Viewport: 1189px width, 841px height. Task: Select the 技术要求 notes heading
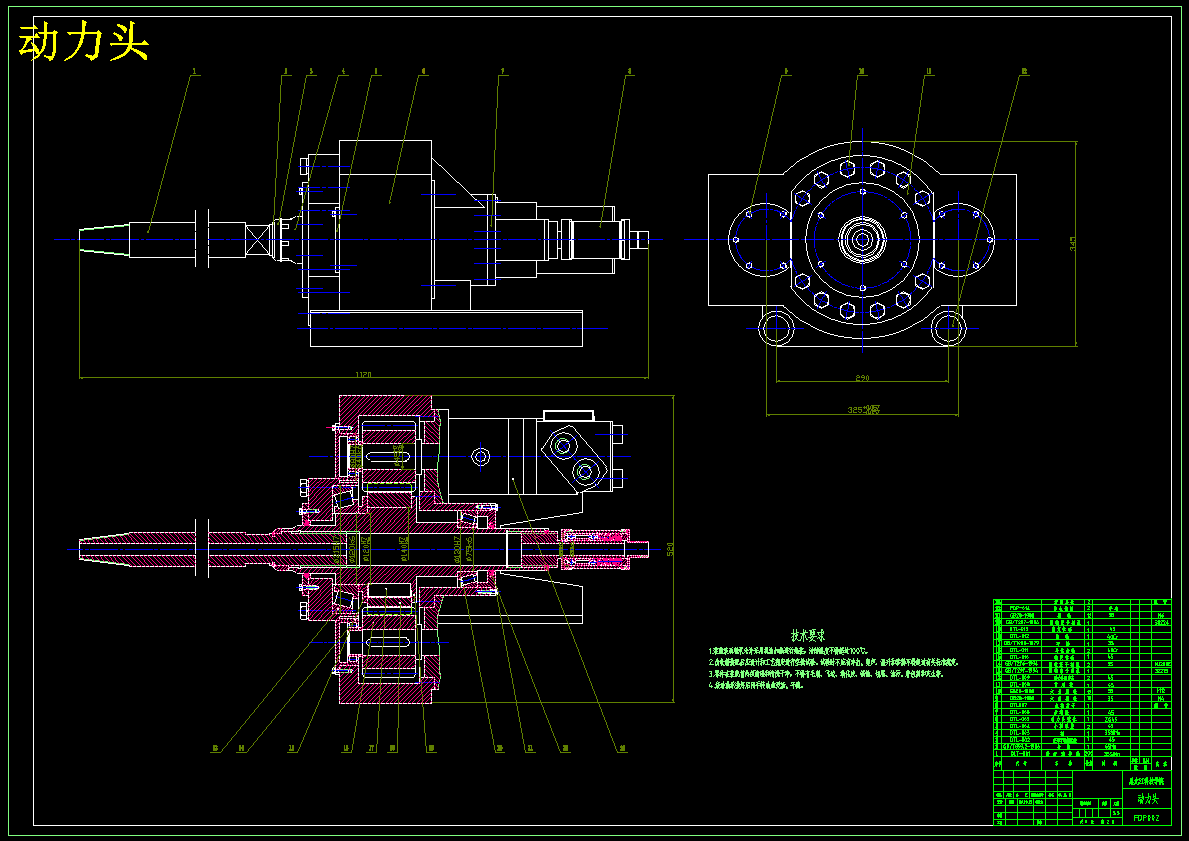click(808, 635)
